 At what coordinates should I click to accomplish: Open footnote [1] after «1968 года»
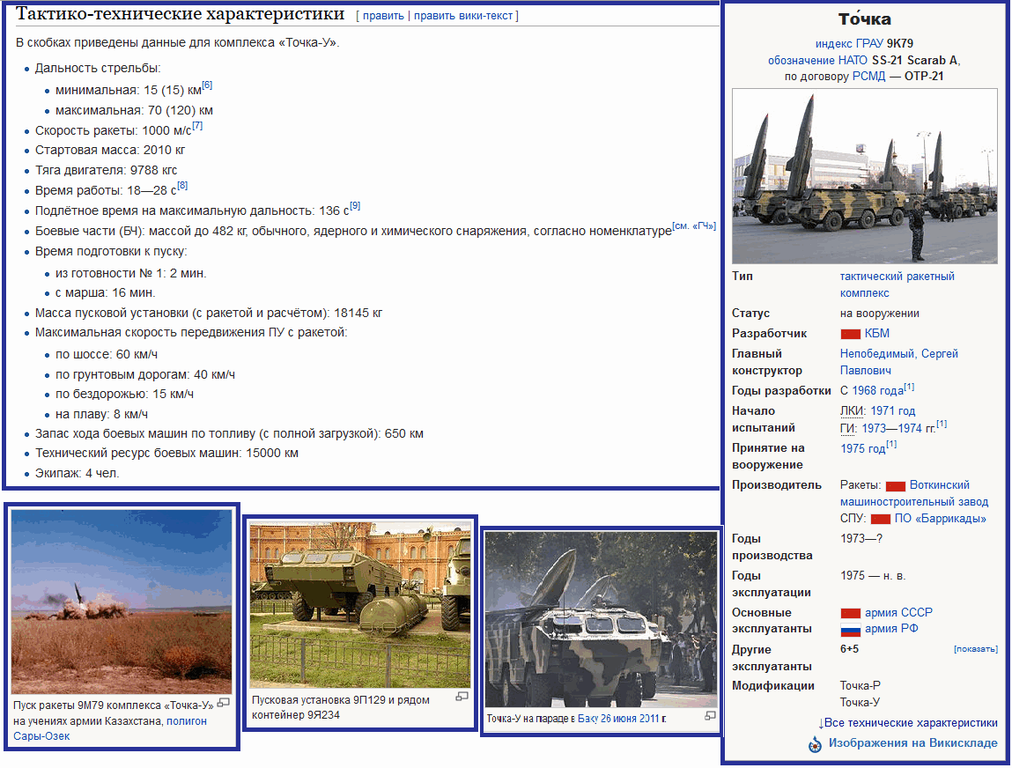pyautogui.click(x=909, y=387)
